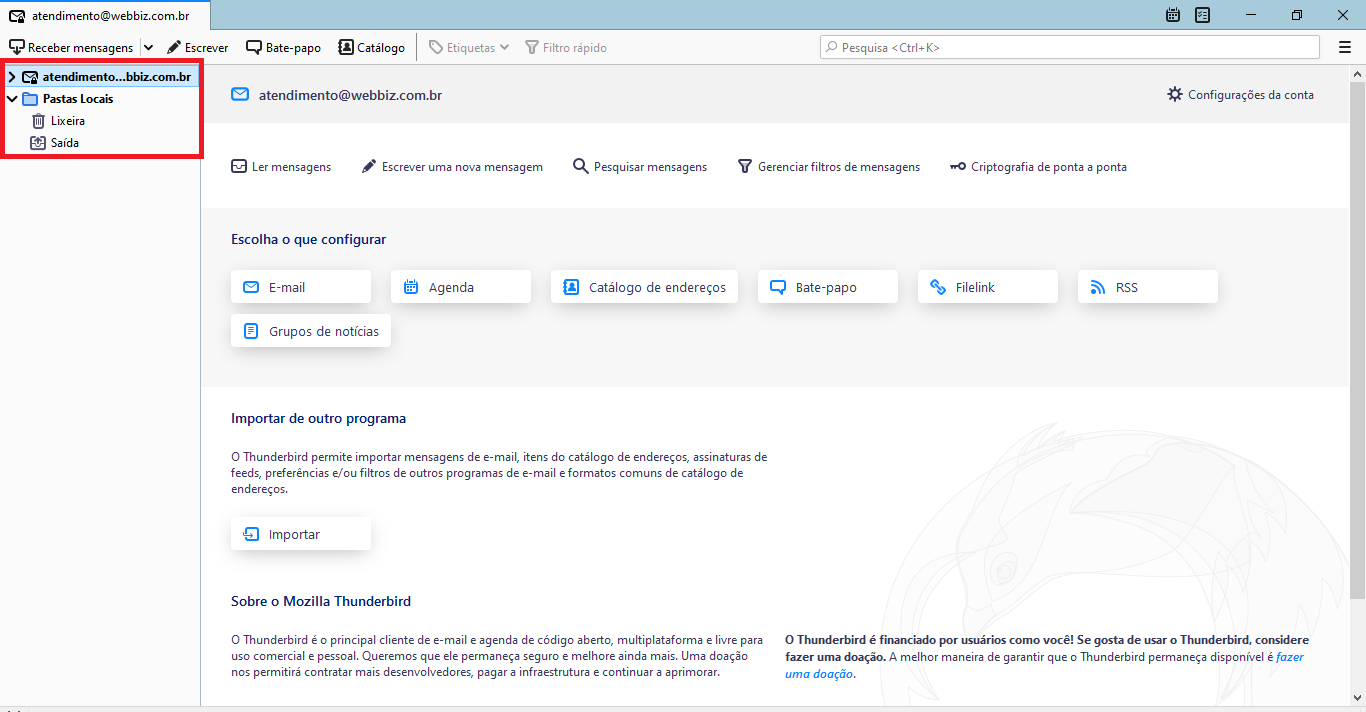Open Configurações da conta settings
This screenshot has height=712, width=1366.
(1240, 95)
